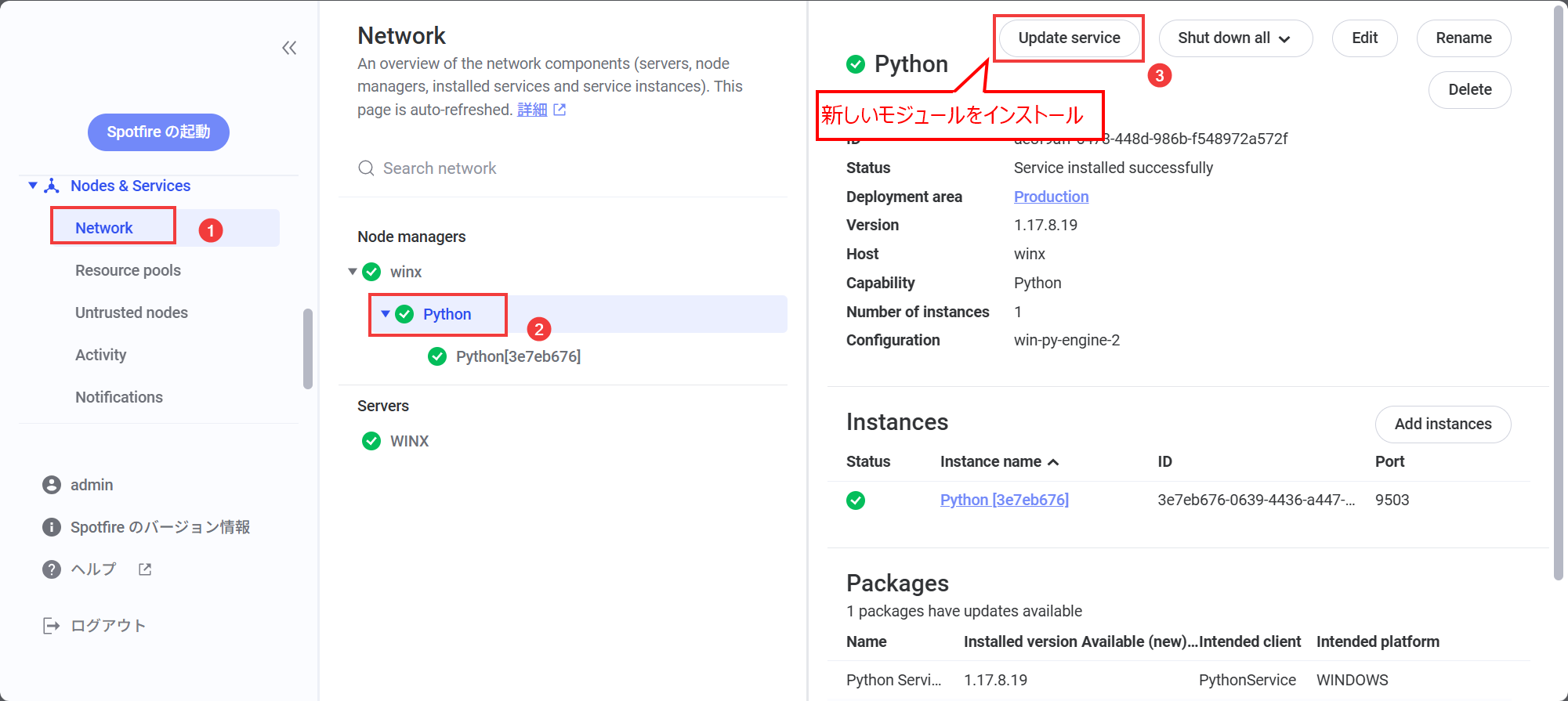Open the Shut down all dropdown
This screenshot has height=701, width=1568.
coord(1235,38)
